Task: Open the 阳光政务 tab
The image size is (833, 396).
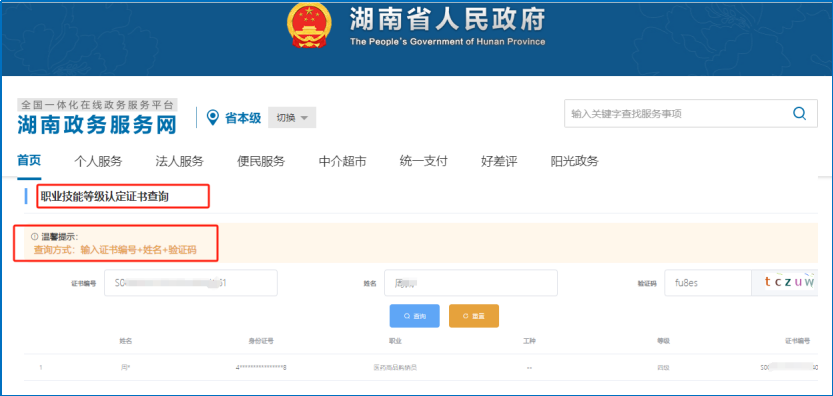Action: (574, 161)
